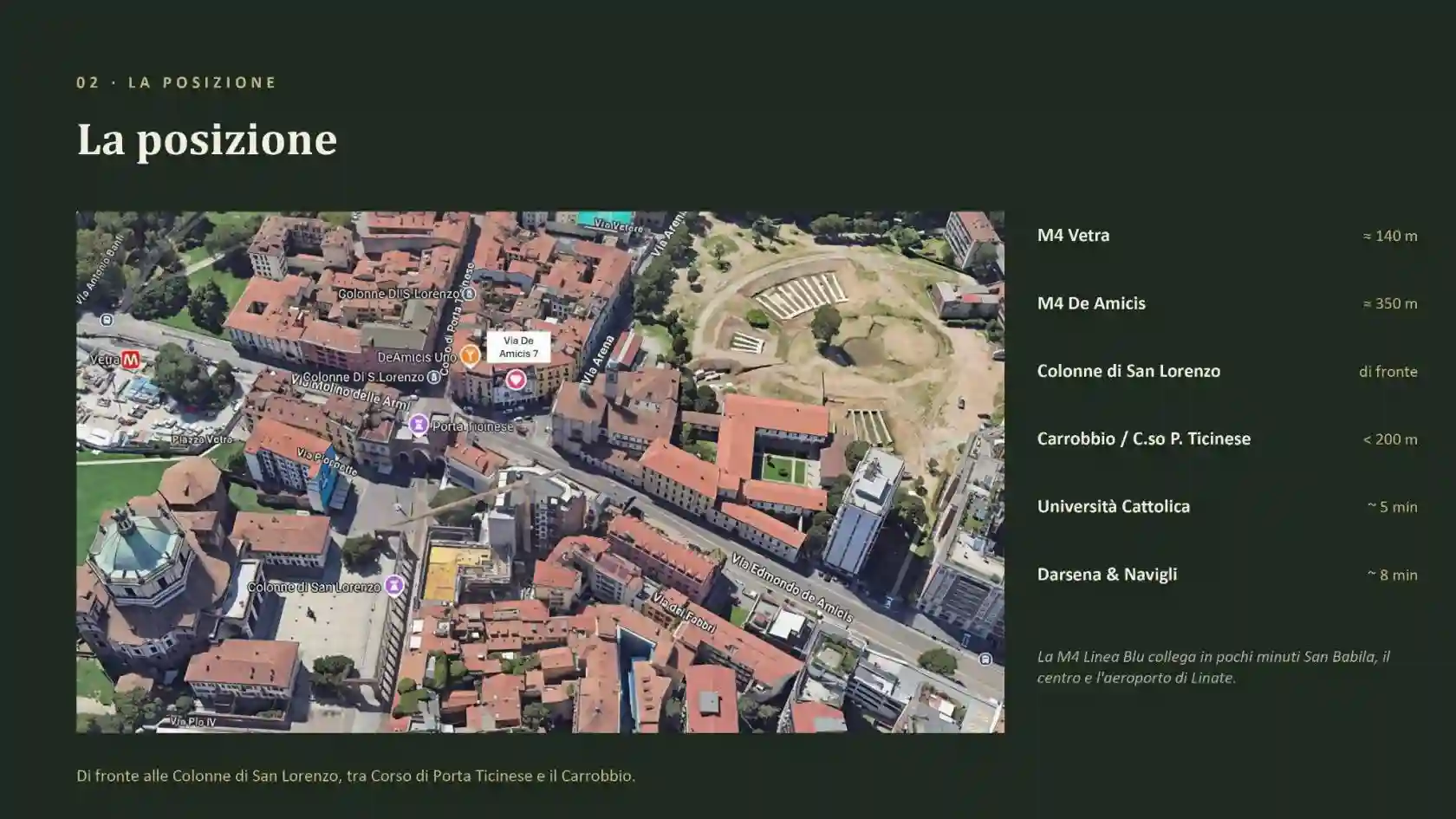1456x819 pixels.
Task: Click the 'Piazza Vetra' map label
Action: [x=202, y=439]
